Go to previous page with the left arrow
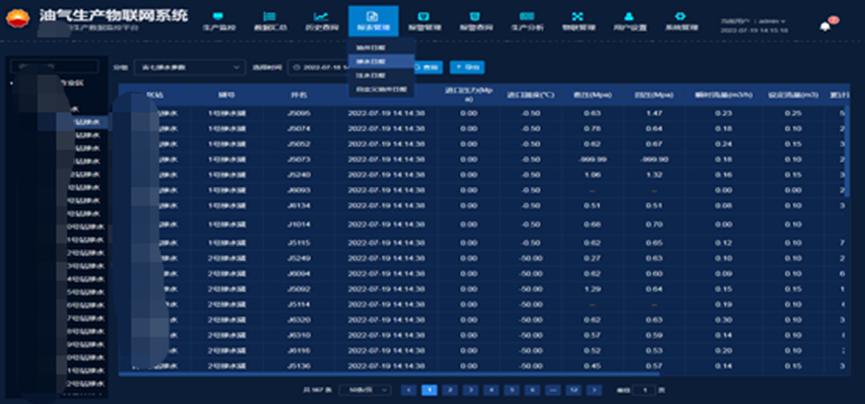The image size is (865, 404). point(409,390)
